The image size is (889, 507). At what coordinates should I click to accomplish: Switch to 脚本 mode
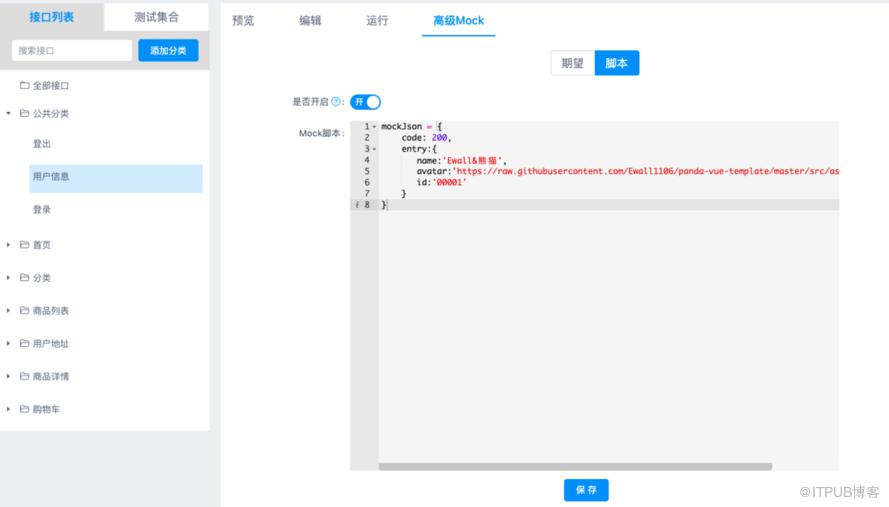click(x=617, y=63)
